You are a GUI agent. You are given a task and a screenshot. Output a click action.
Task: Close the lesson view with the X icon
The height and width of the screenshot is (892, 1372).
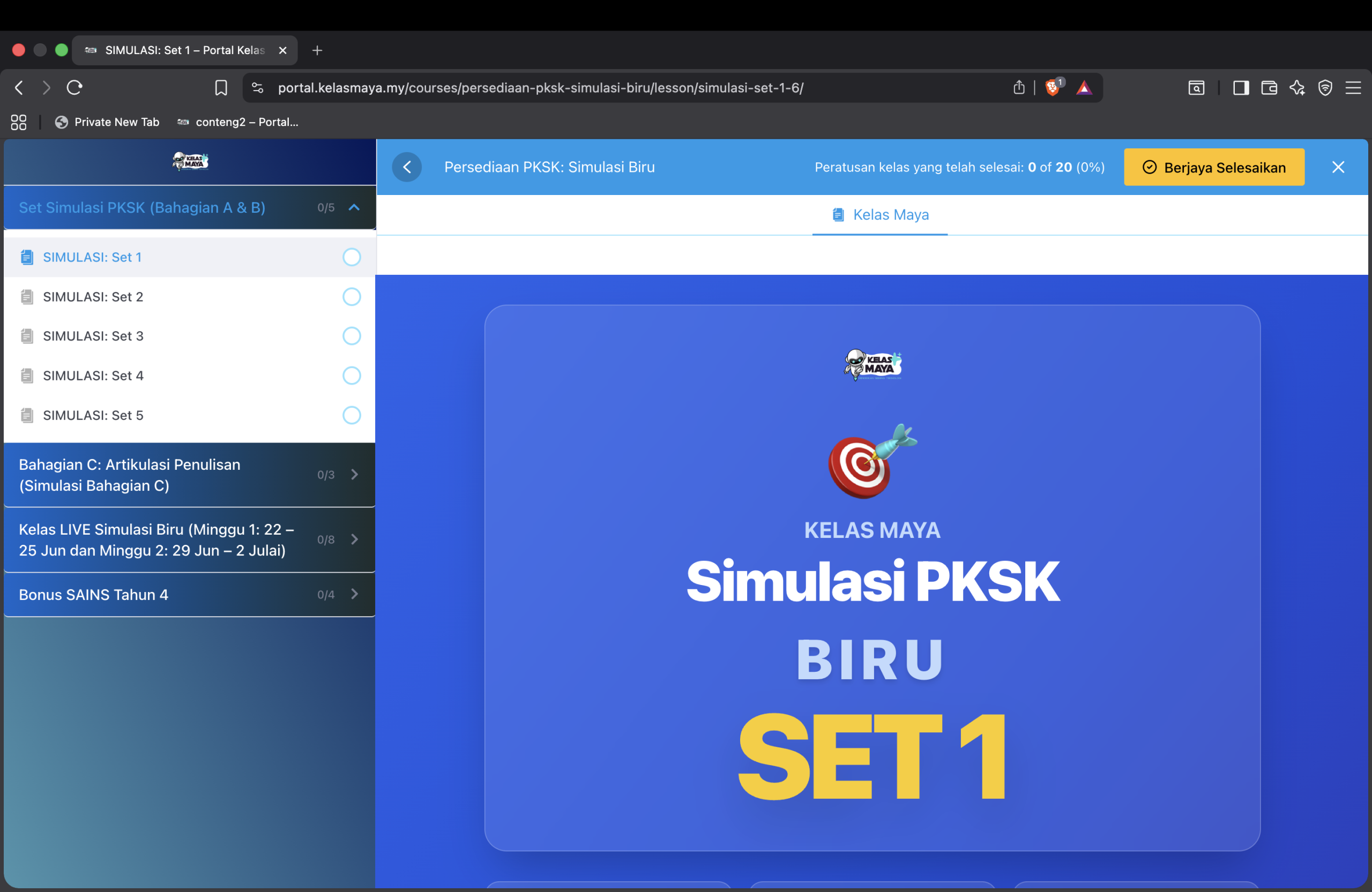[1338, 167]
